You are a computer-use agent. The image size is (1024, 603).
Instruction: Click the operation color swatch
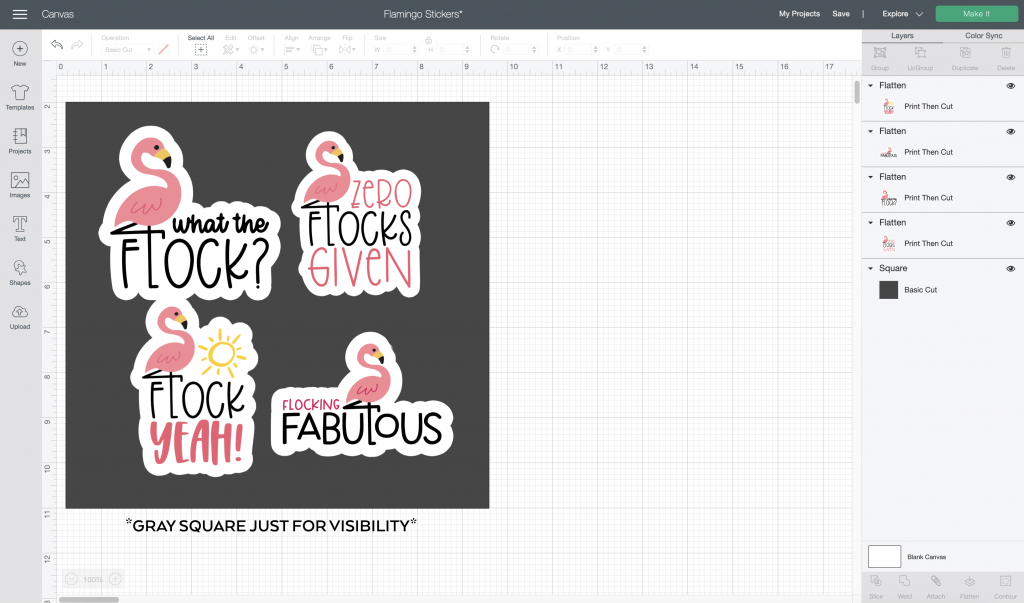pos(164,50)
